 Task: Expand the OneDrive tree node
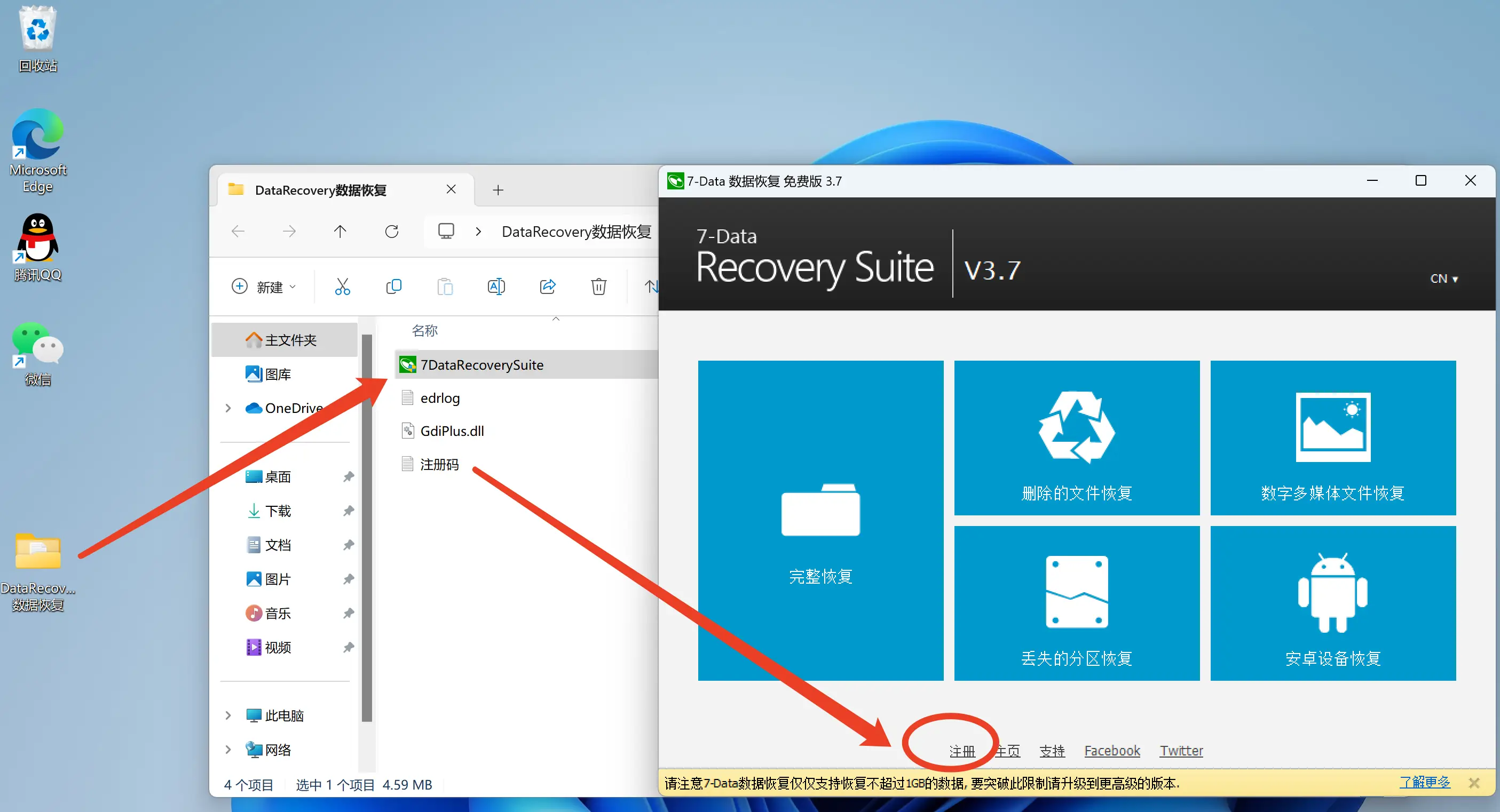coord(228,408)
